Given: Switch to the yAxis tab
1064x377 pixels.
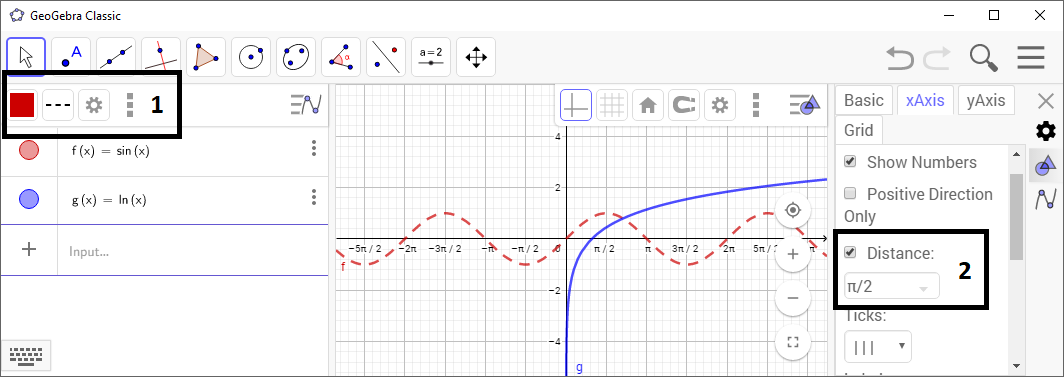Looking at the screenshot, I should (x=986, y=101).
